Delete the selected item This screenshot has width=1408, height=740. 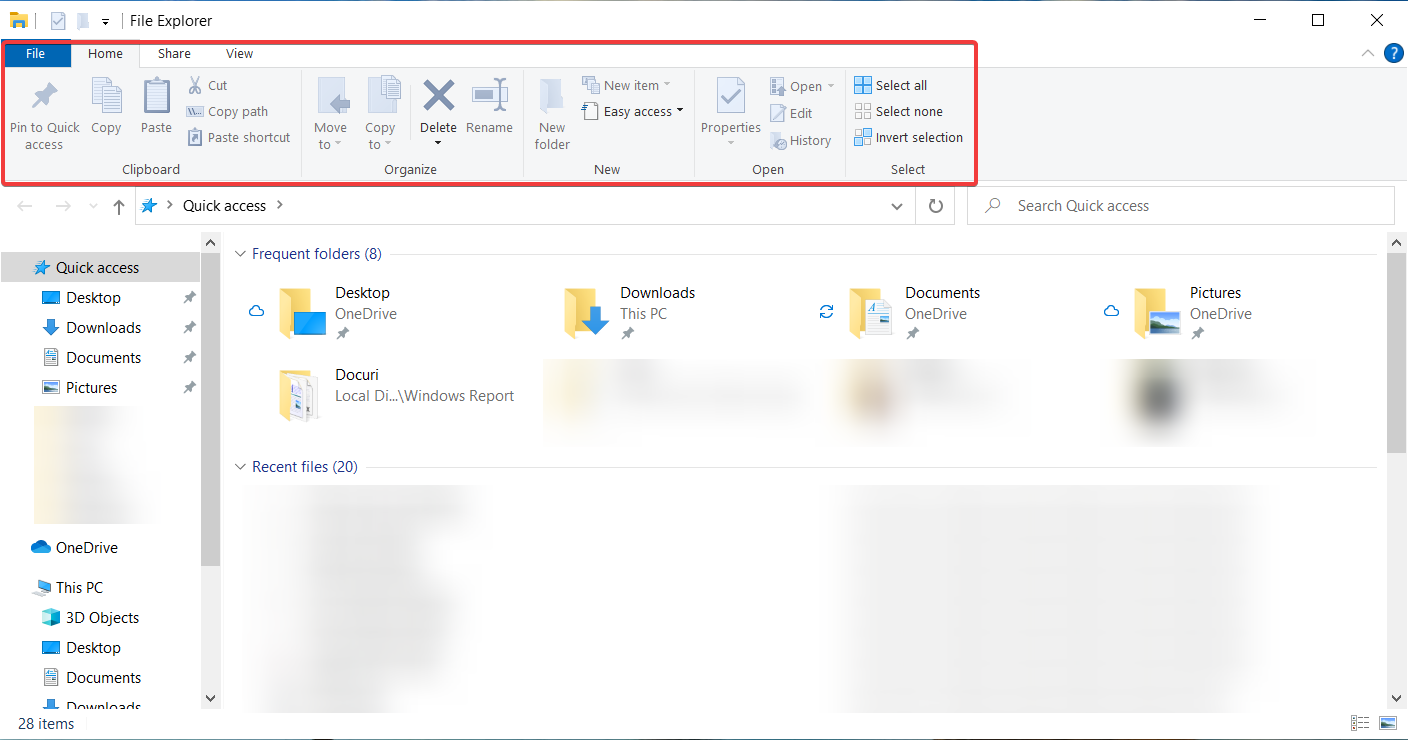pos(438,105)
